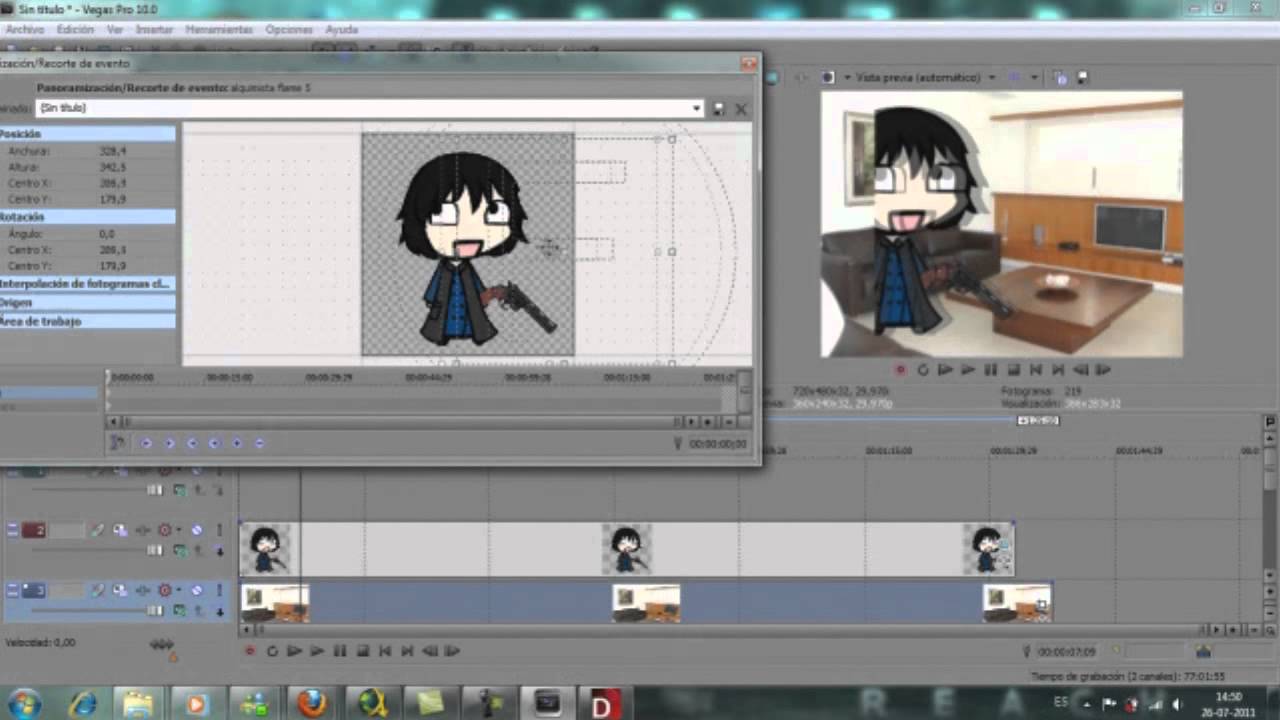Expand the Interpolación de fotogramas section

(x=87, y=283)
